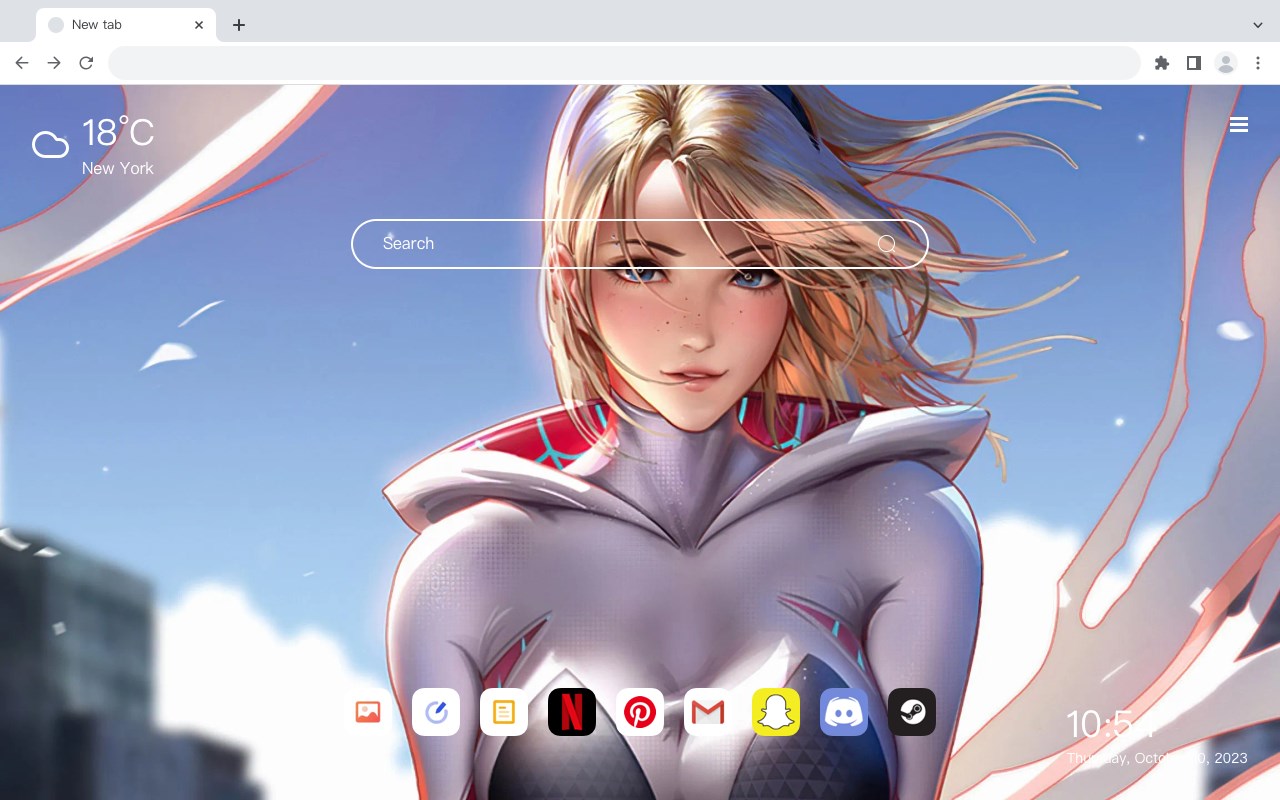Expand the tab search dropdown arrow

click(1258, 25)
